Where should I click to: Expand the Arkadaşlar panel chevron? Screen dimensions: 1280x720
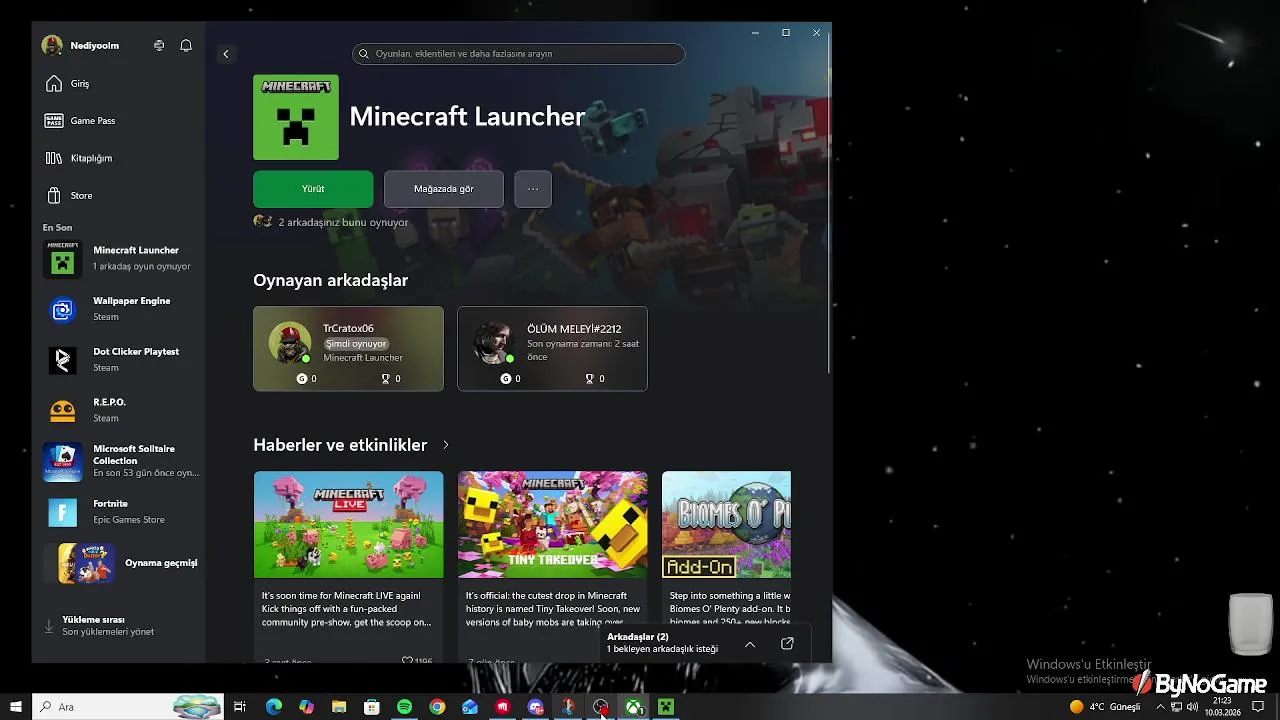tap(750, 644)
